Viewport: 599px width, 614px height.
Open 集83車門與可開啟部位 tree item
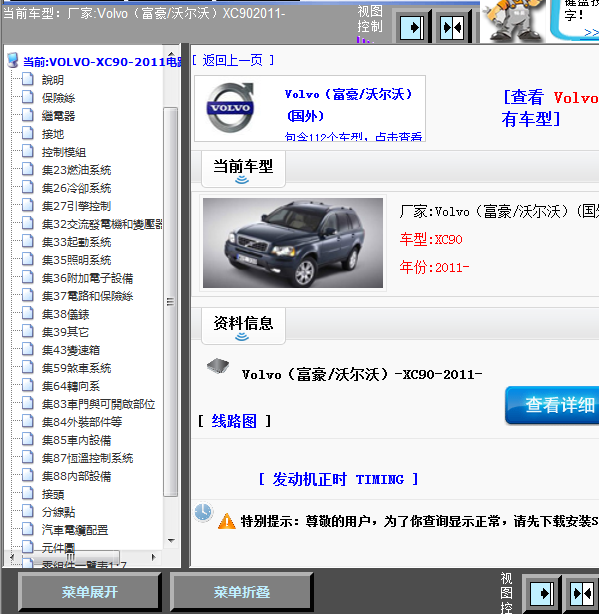pyautogui.click(x=98, y=404)
